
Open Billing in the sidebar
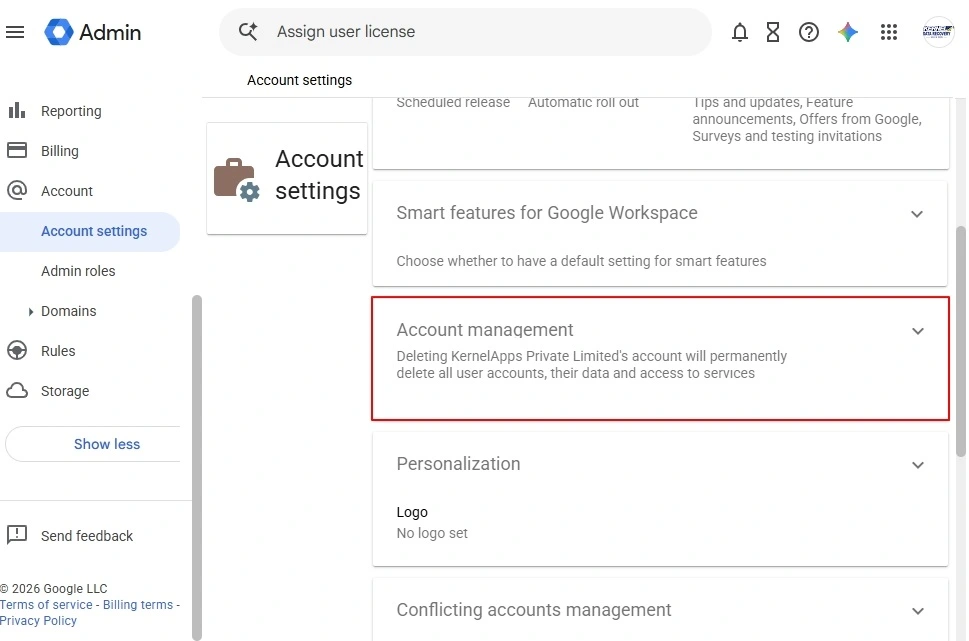pyautogui.click(x=60, y=151)
